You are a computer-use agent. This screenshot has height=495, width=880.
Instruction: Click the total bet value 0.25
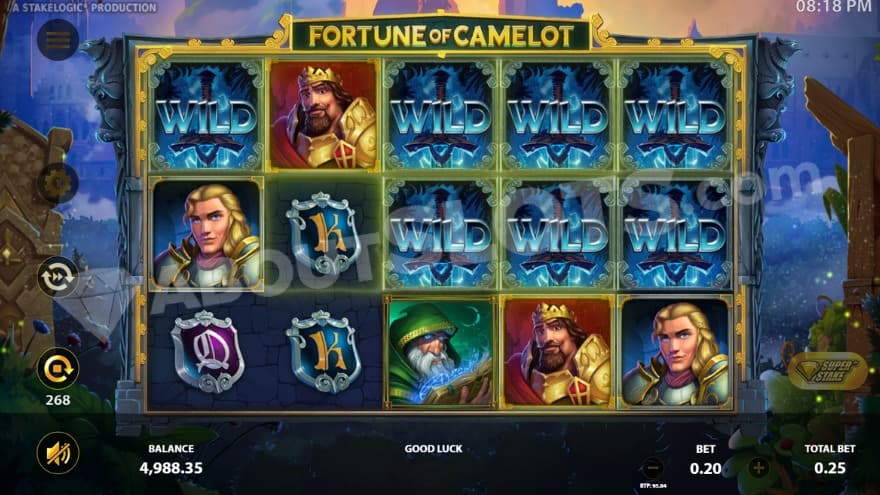829,468
